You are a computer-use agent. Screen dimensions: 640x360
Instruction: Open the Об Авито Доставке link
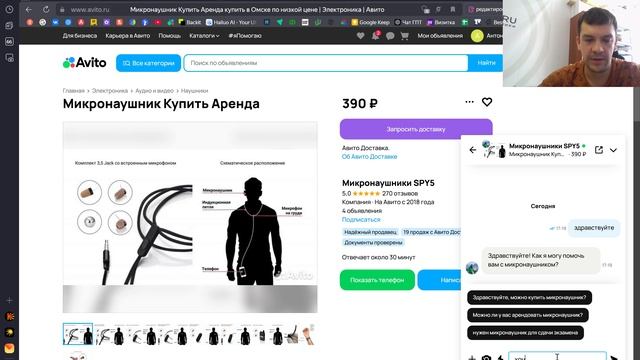(x=369, y=156)
